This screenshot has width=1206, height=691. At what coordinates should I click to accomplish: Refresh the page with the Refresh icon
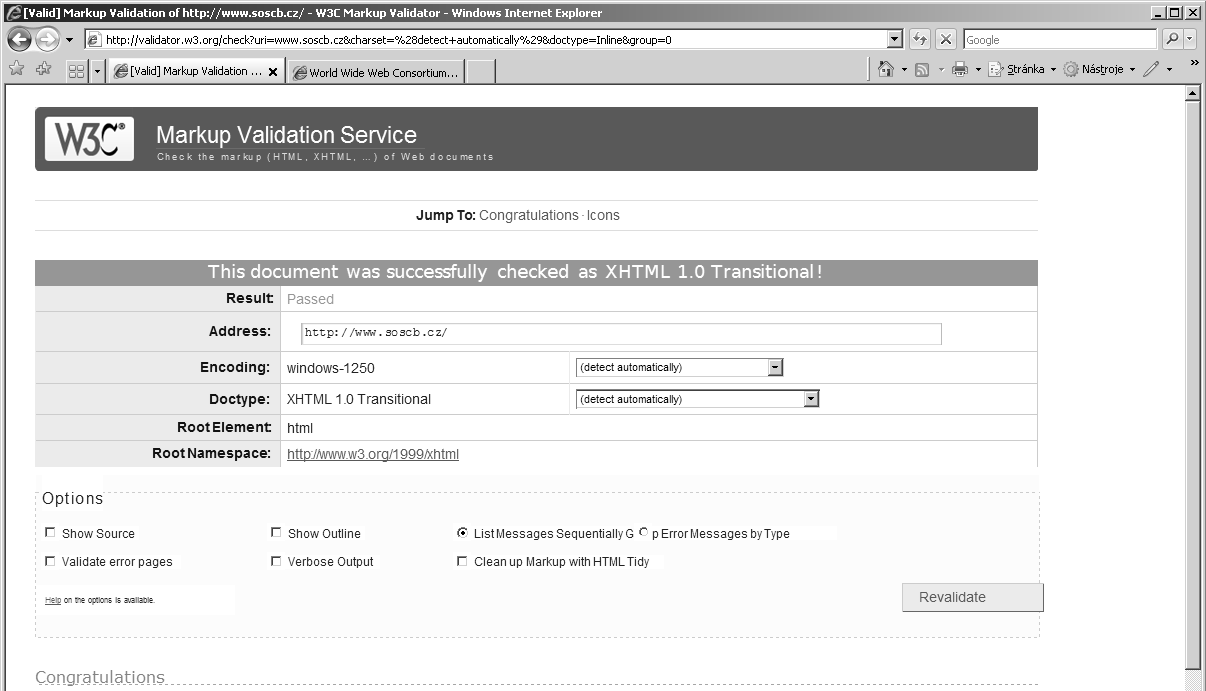920,40
